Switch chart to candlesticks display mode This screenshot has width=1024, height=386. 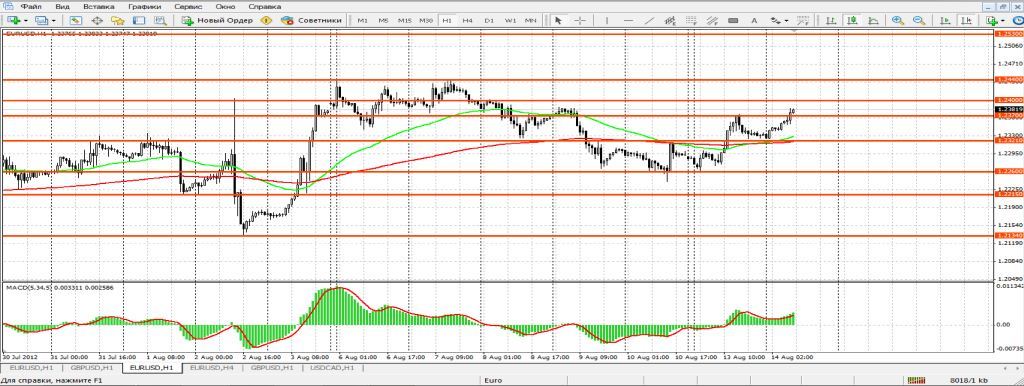pyautogui.click(x=853, y=20)
